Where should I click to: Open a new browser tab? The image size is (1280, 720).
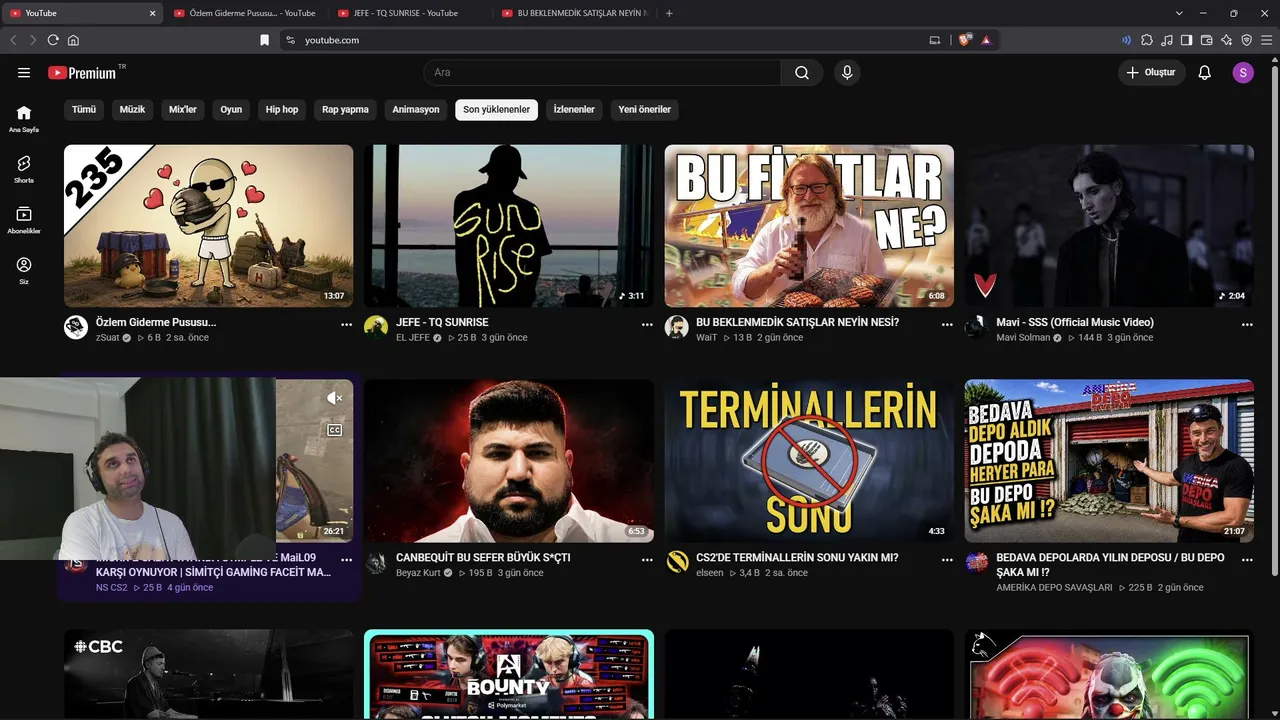(x=669, y=13)
